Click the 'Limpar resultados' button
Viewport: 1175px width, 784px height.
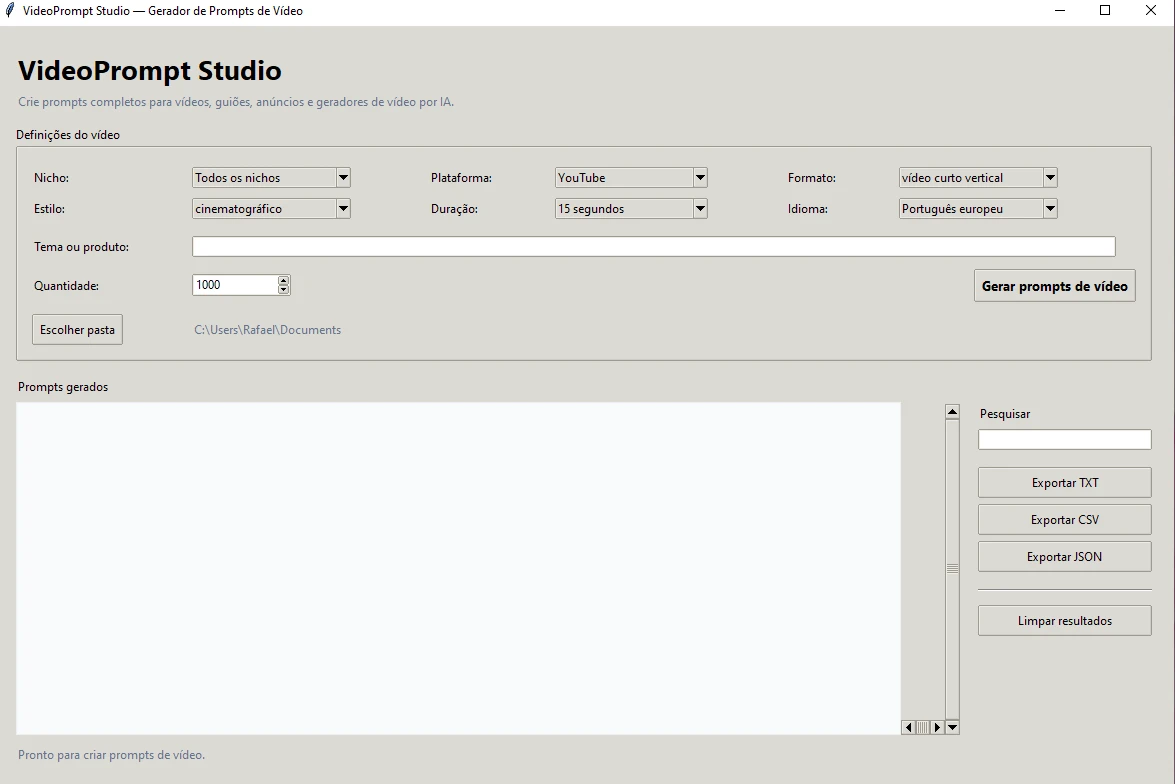point(1064,621)
